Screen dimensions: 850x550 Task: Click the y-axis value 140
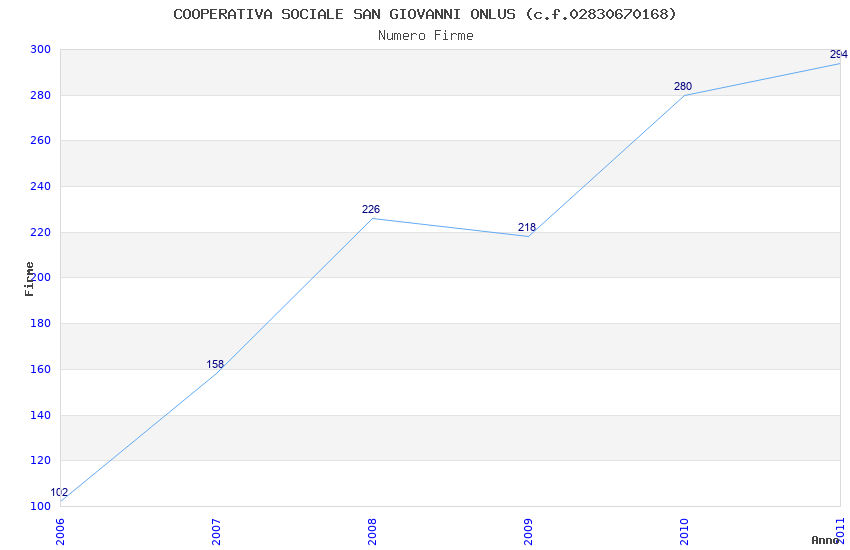click(x=41, y=416)
